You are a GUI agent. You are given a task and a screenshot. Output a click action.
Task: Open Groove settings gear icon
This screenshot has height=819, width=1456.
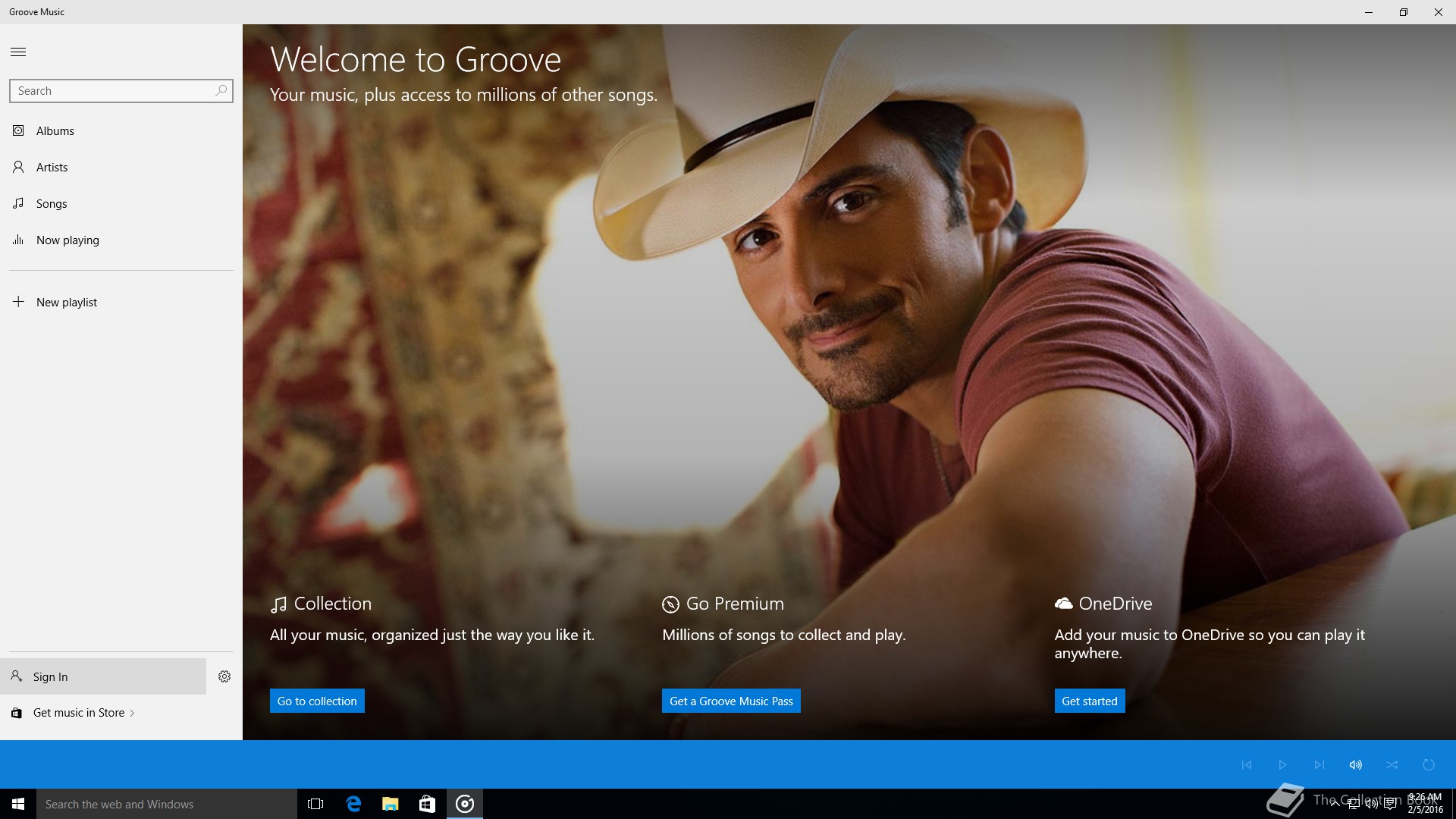click(224, 676)
